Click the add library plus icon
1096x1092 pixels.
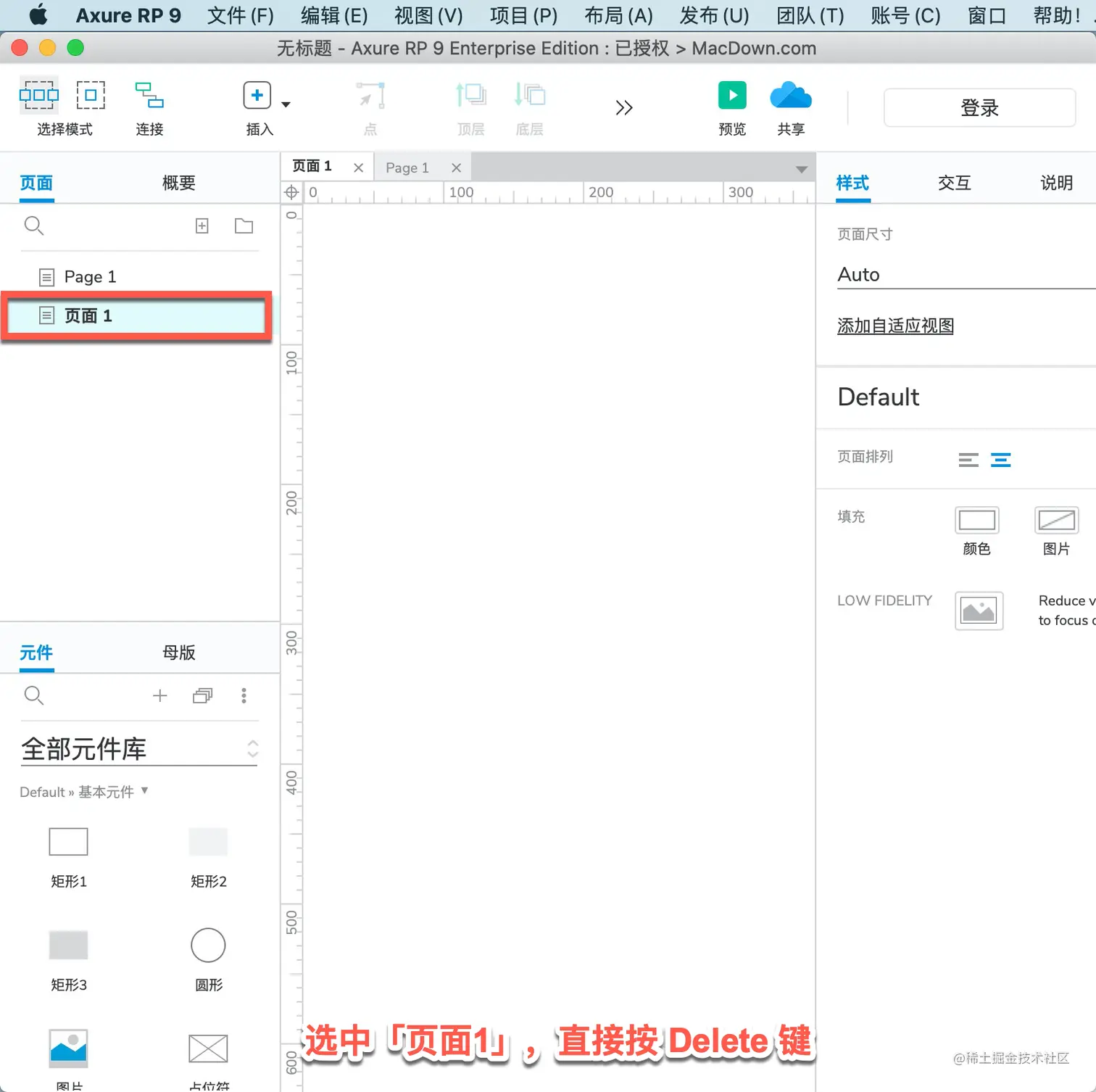(x=160, y=696)
